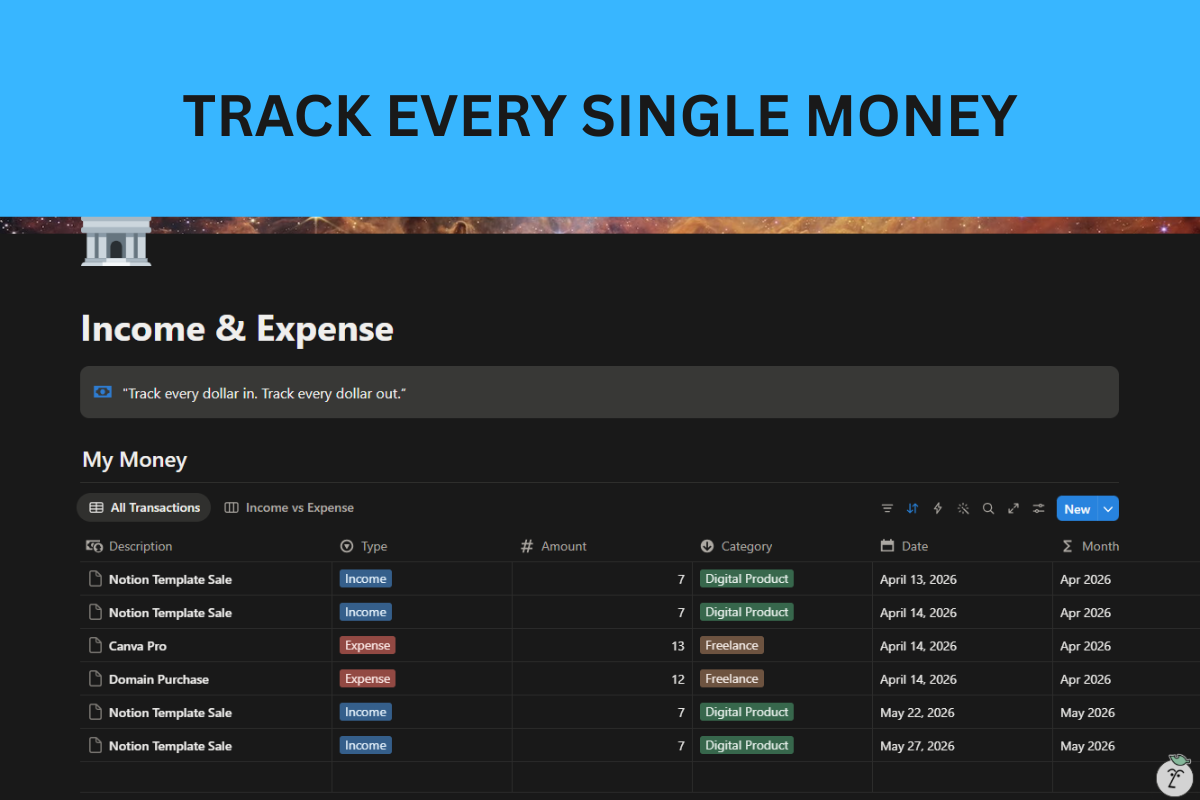Expand the database to full page view
The width and height of the screenshot is (1200, 800).
point(1013,508)
